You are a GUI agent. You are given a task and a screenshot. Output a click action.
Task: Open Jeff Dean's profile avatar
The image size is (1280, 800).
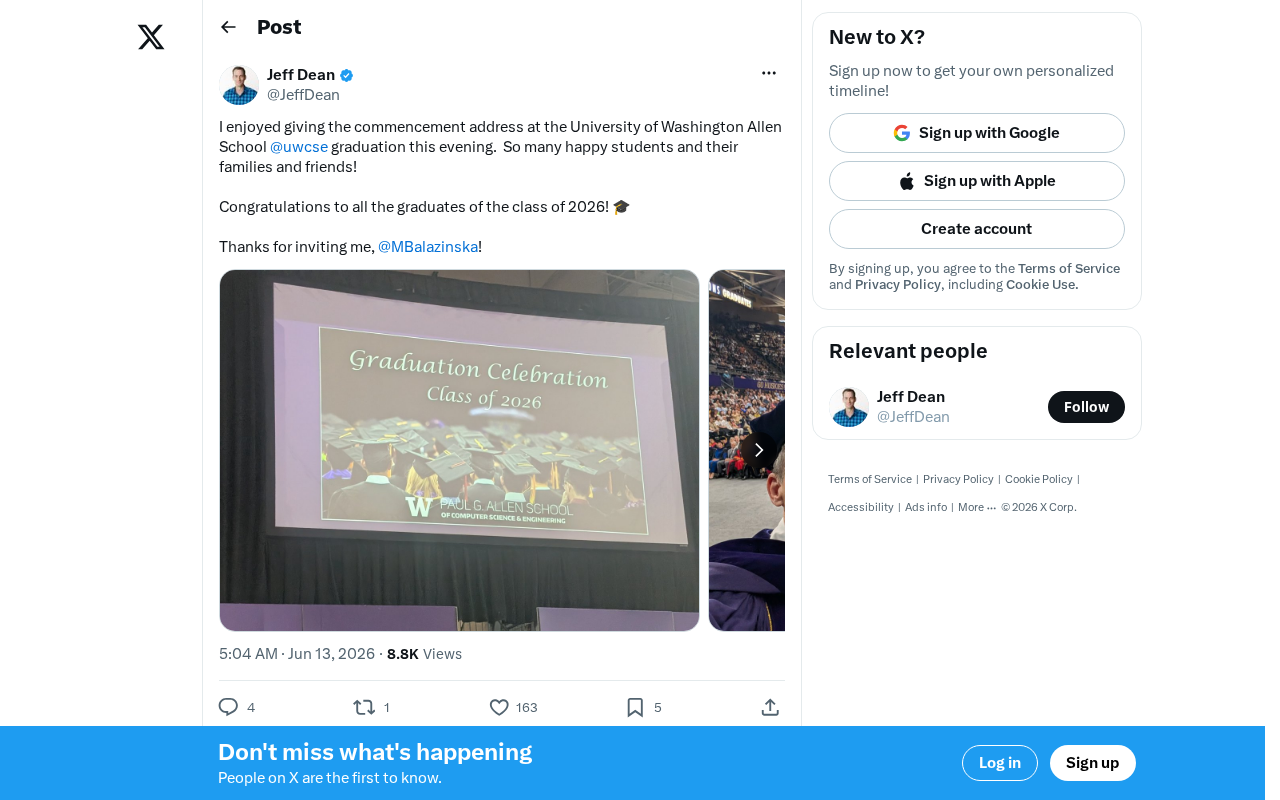coord(239,85)
